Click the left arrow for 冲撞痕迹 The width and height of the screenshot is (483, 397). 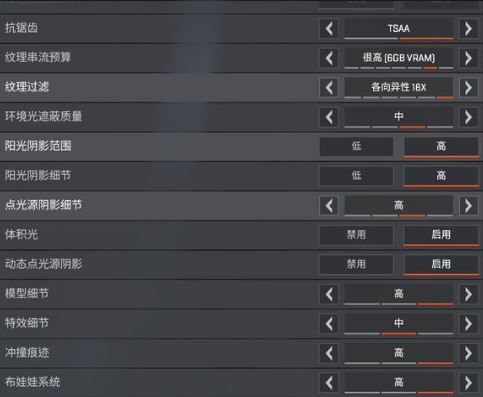329,353
